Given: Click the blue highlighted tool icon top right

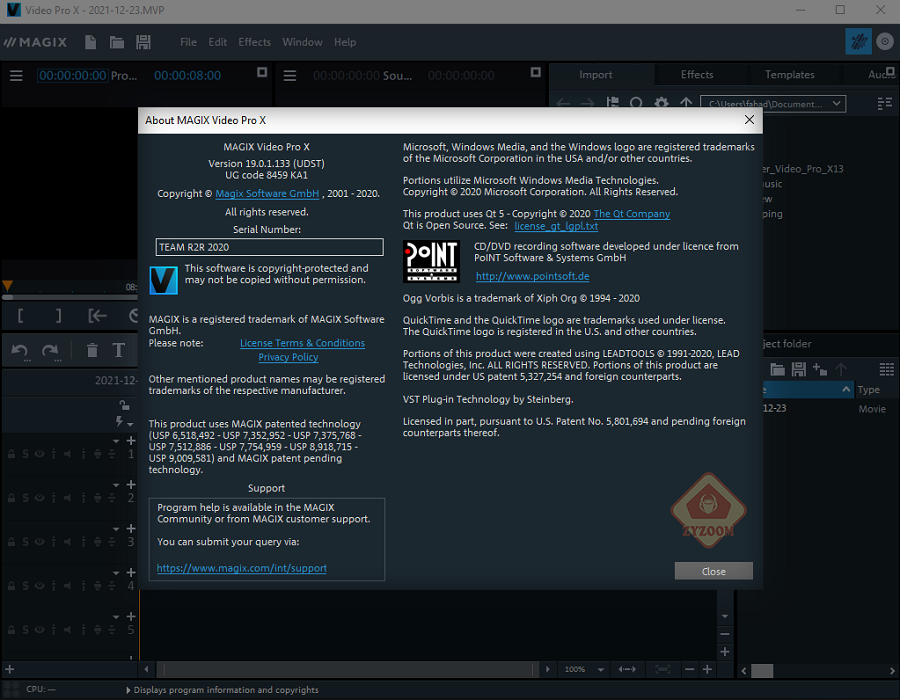Looking at the screenshot, I should click(x=859, y=41).
